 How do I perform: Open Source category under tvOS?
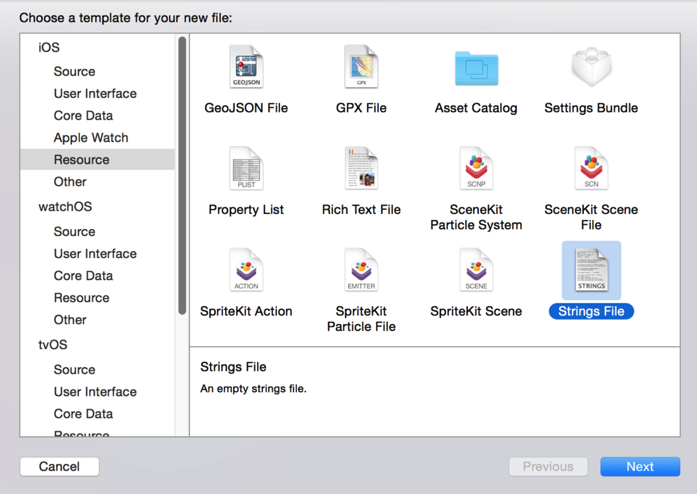[74, 369]
